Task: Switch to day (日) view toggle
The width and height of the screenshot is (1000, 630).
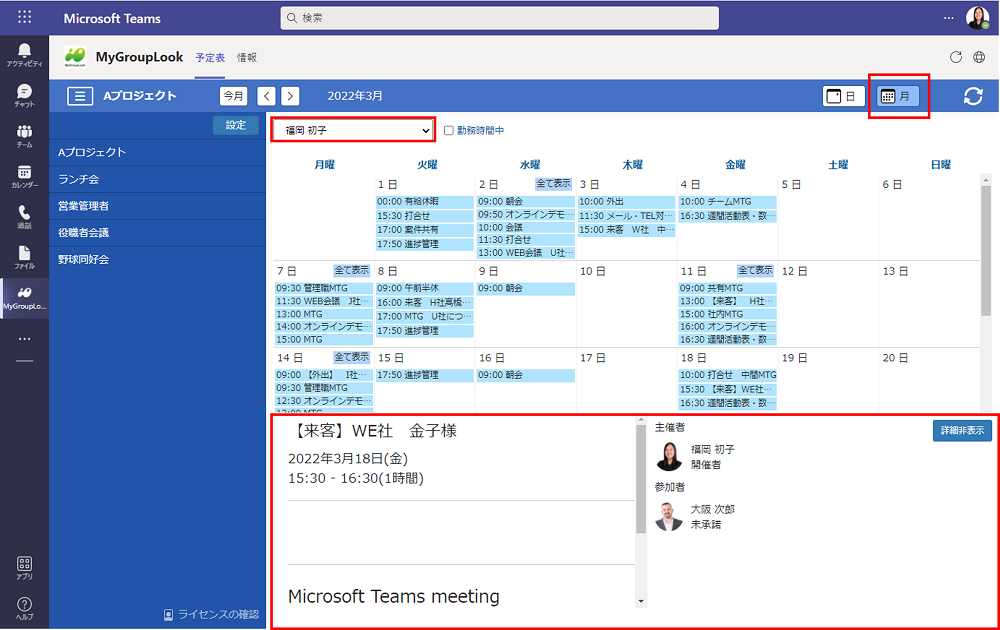Action: point(843,96)
